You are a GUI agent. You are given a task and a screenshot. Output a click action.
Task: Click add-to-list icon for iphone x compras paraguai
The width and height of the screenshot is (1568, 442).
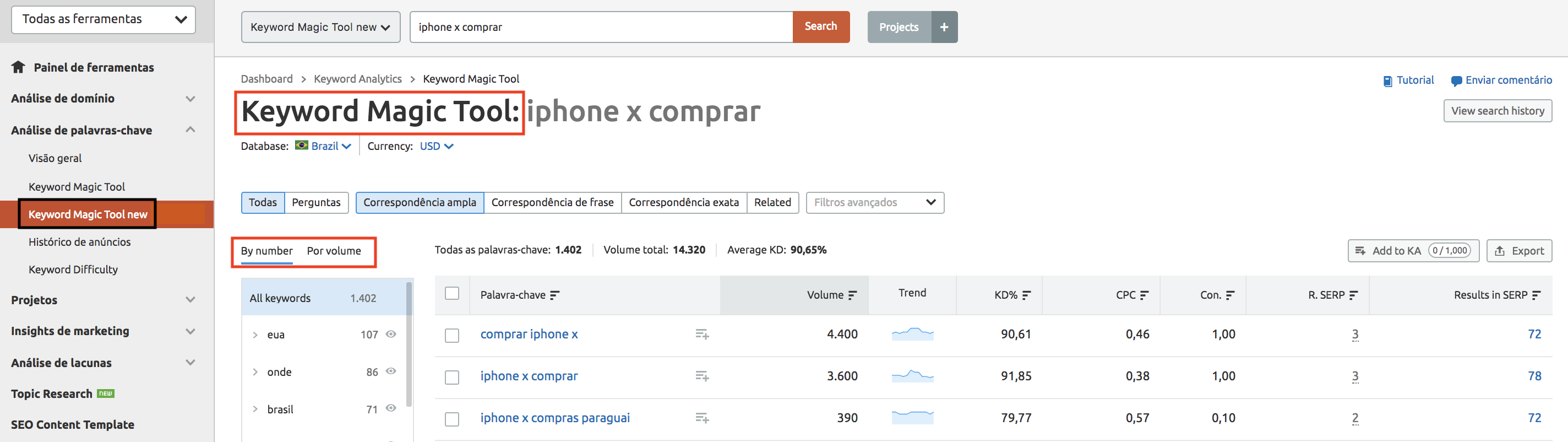click(x=702, y=418)
